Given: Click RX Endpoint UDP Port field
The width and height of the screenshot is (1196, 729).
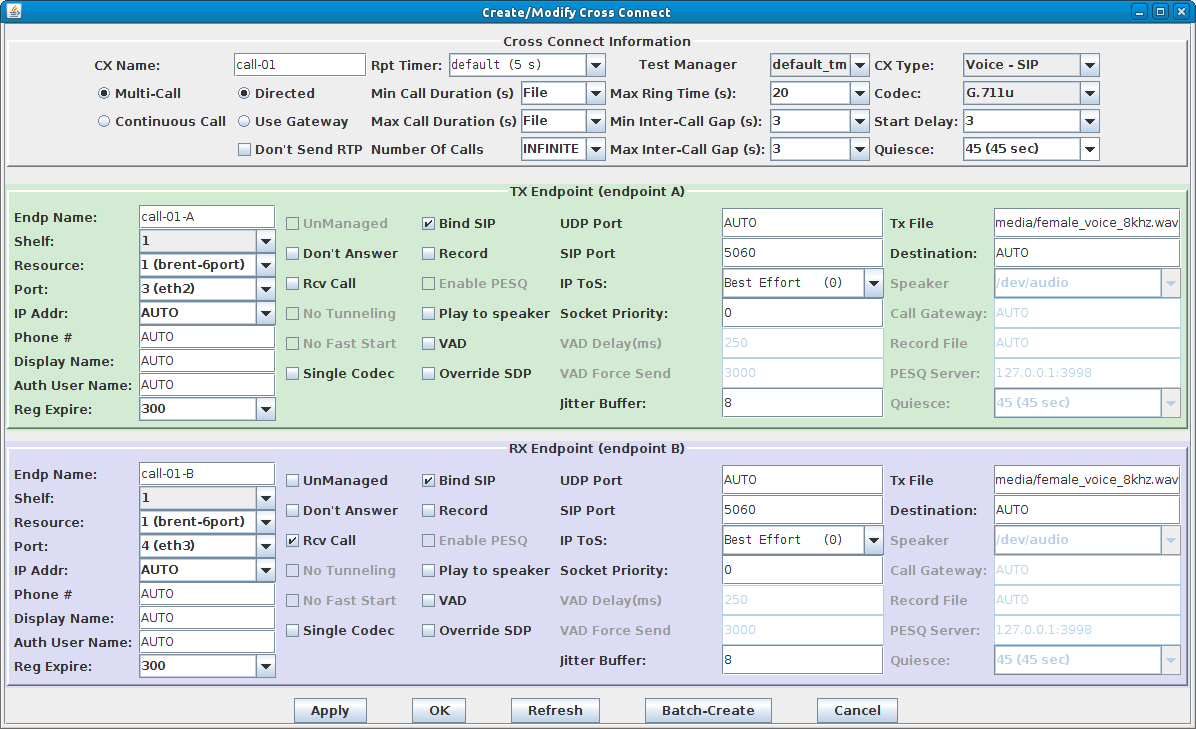Looking at the screenshot, I should 802,480.
